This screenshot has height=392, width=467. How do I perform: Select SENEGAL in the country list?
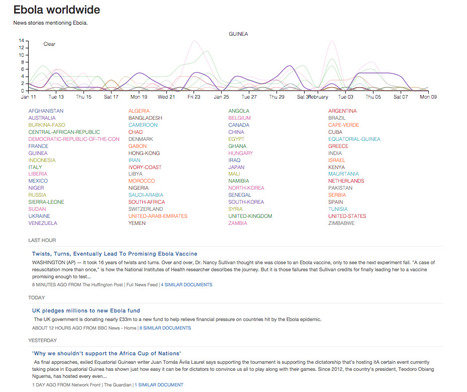[x=240, y=195]
